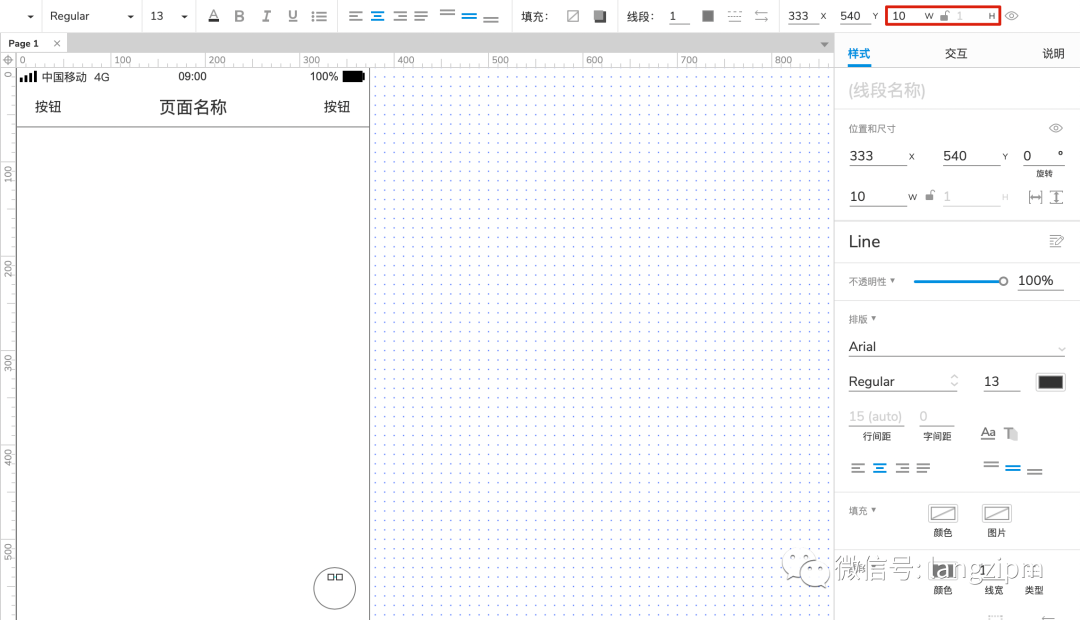Screen dimensions: 1080x620
Task: Align text left using the top toolbar
Action: pos(355,16)
